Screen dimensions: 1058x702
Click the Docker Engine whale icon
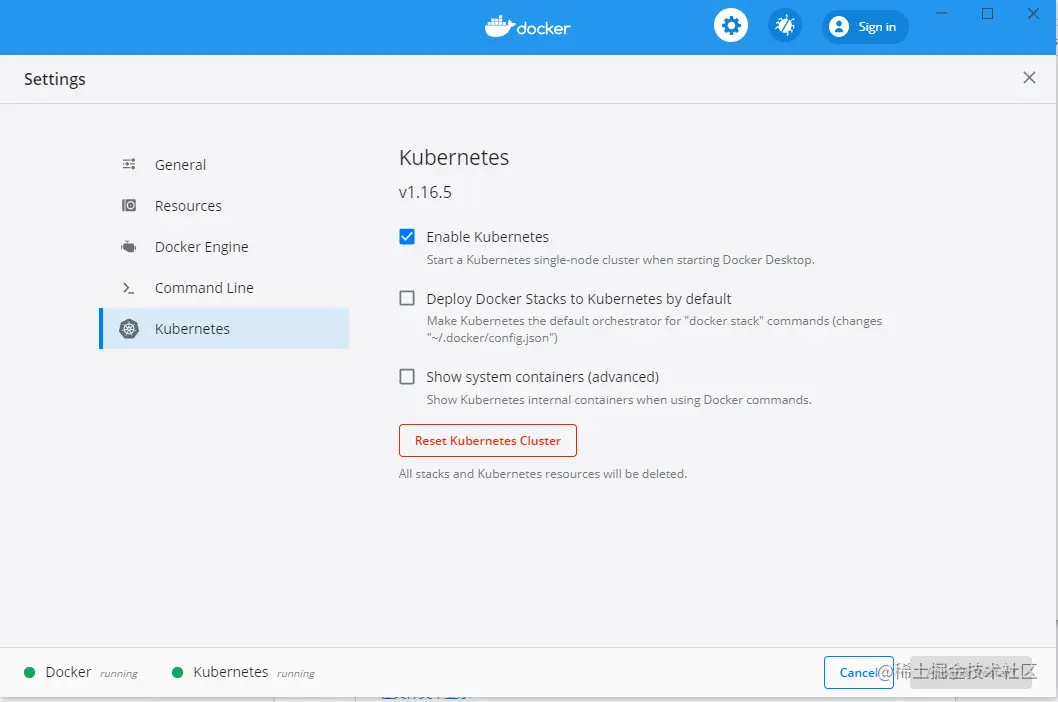(x=129, y=246)
